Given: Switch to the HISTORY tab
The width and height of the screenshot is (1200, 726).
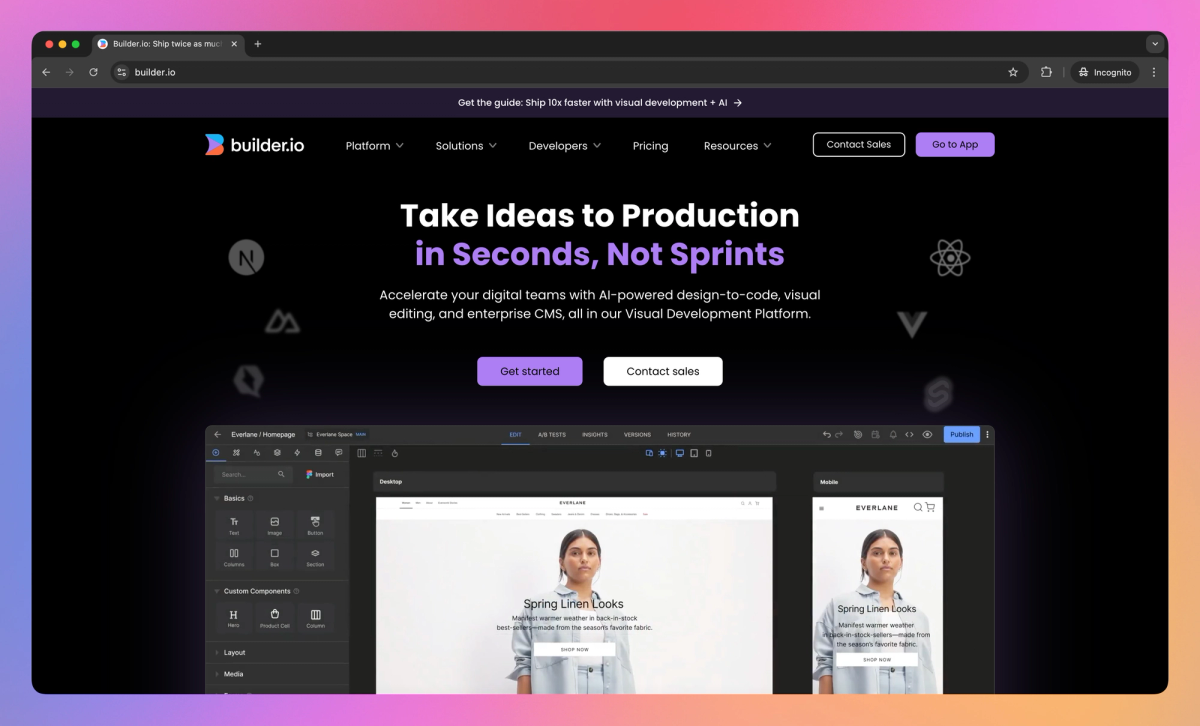Looking at the screenshot, I should (x=679, y=435).
